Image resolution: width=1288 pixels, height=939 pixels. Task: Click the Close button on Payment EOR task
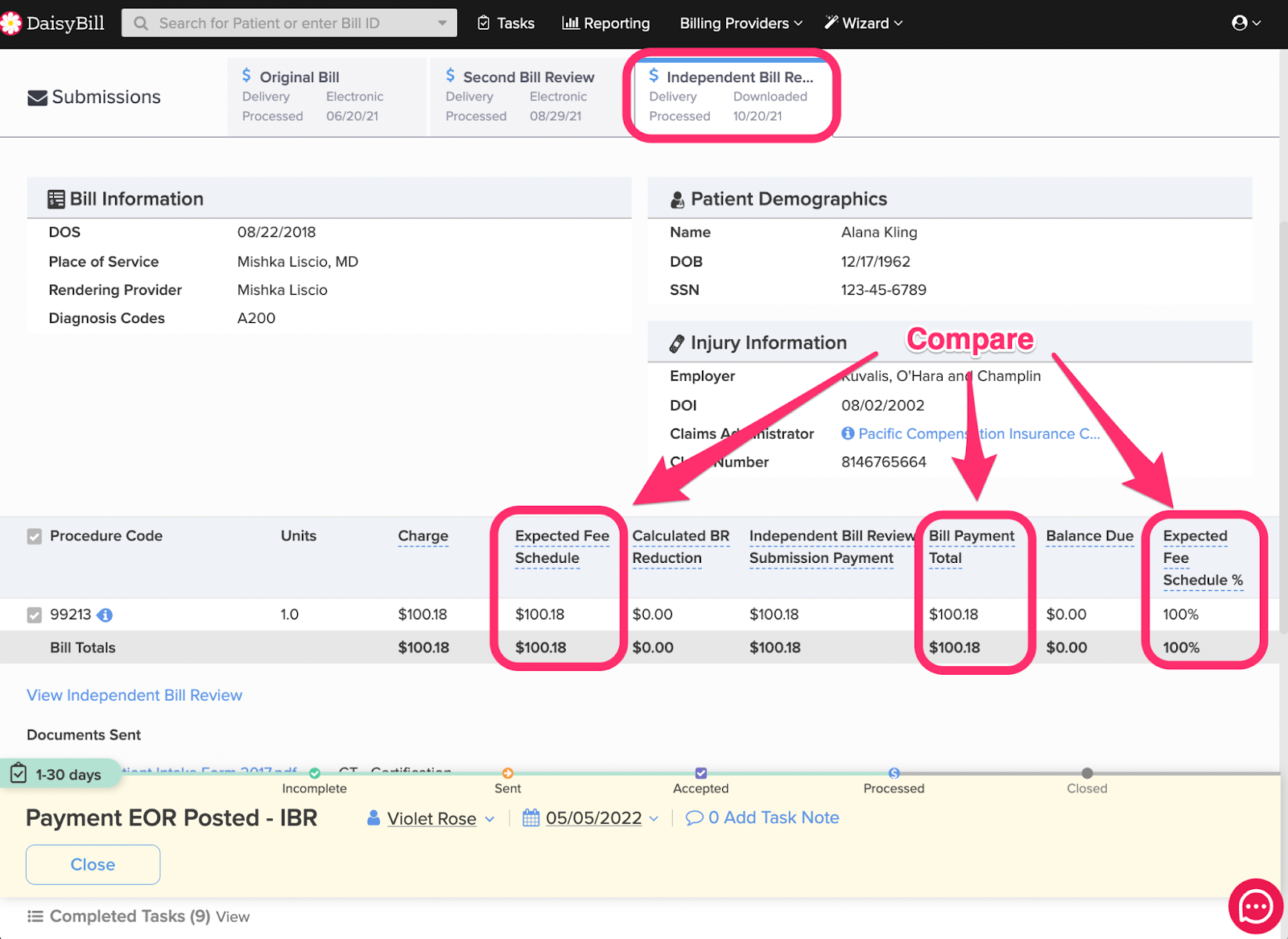click(92, 864)
